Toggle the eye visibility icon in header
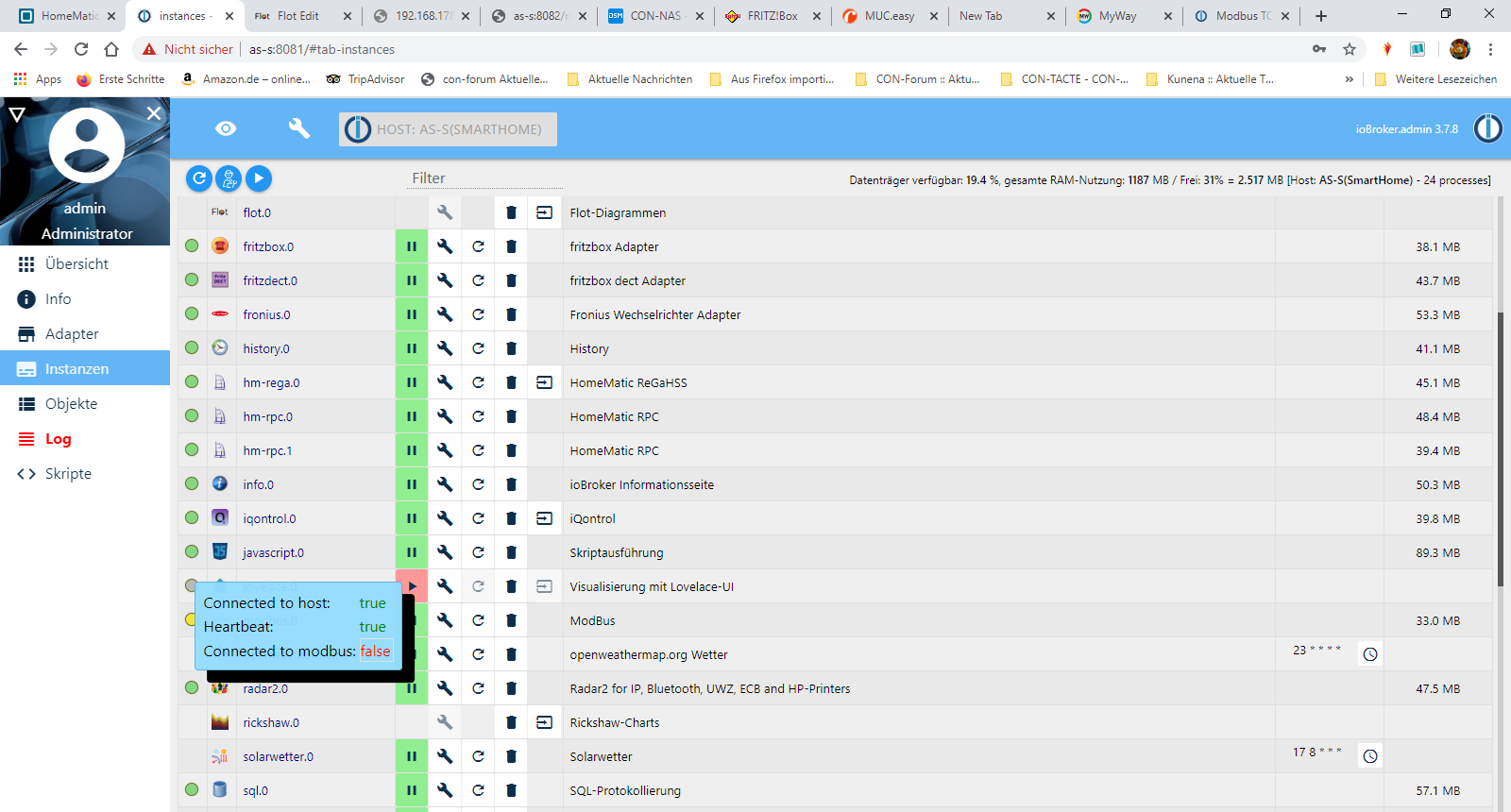 pos(226,128)
